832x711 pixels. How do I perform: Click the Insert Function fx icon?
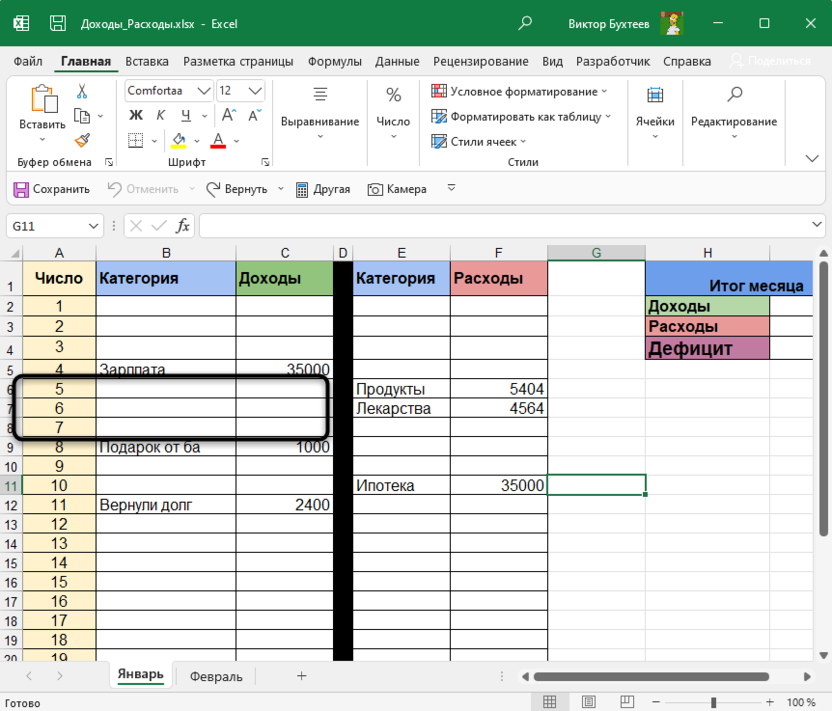(183, 226)
